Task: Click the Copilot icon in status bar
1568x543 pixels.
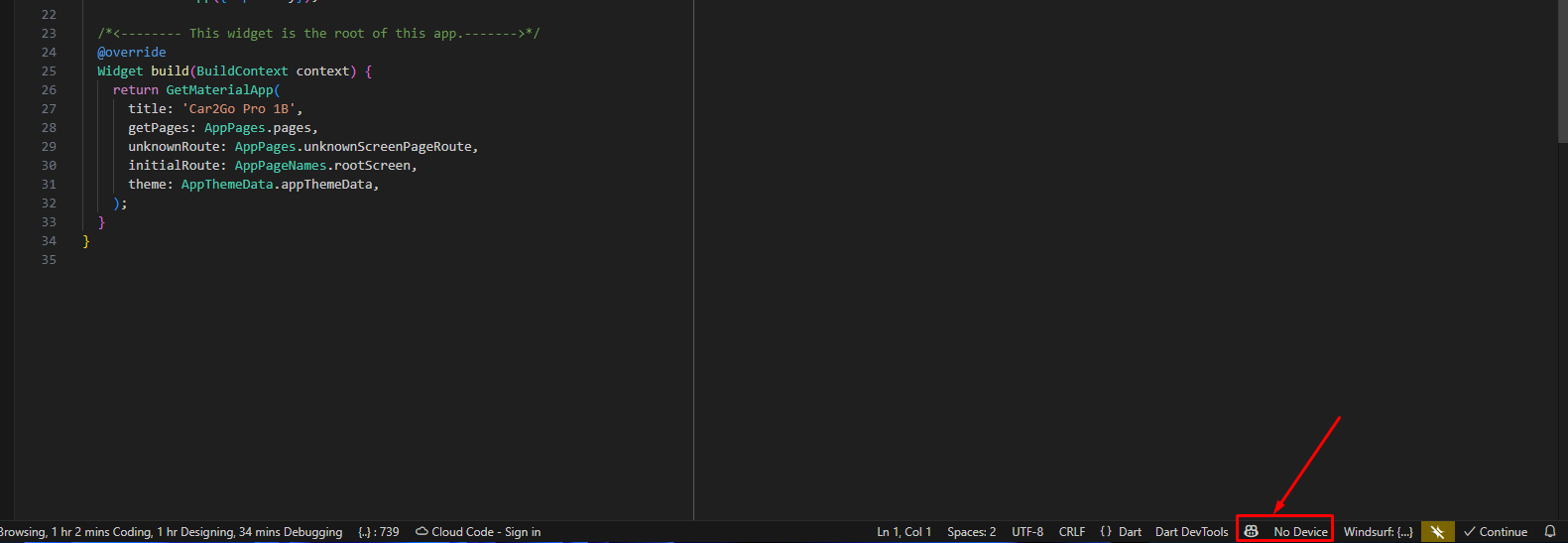Action: (1251, 532)
